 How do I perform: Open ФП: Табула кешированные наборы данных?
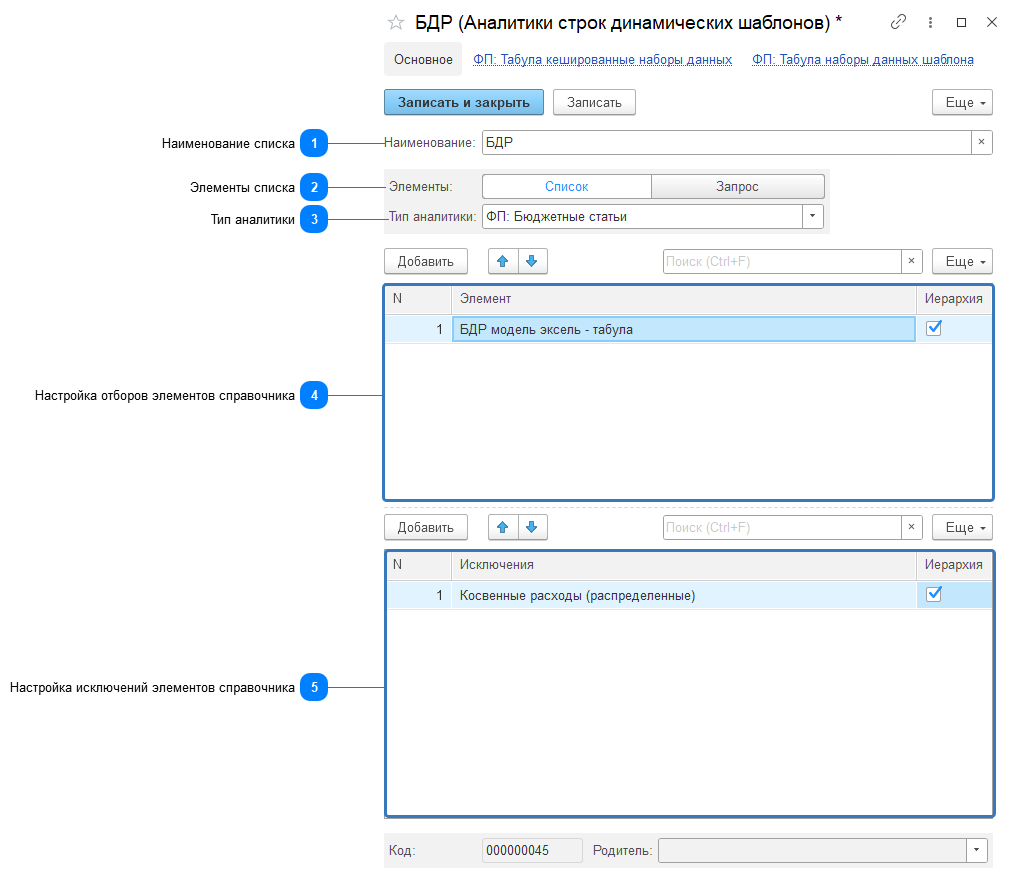(602, 59)
